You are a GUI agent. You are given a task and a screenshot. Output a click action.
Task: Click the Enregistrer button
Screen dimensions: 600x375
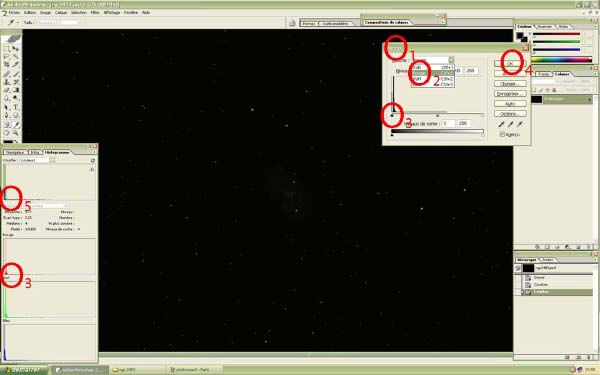[510, 94]
